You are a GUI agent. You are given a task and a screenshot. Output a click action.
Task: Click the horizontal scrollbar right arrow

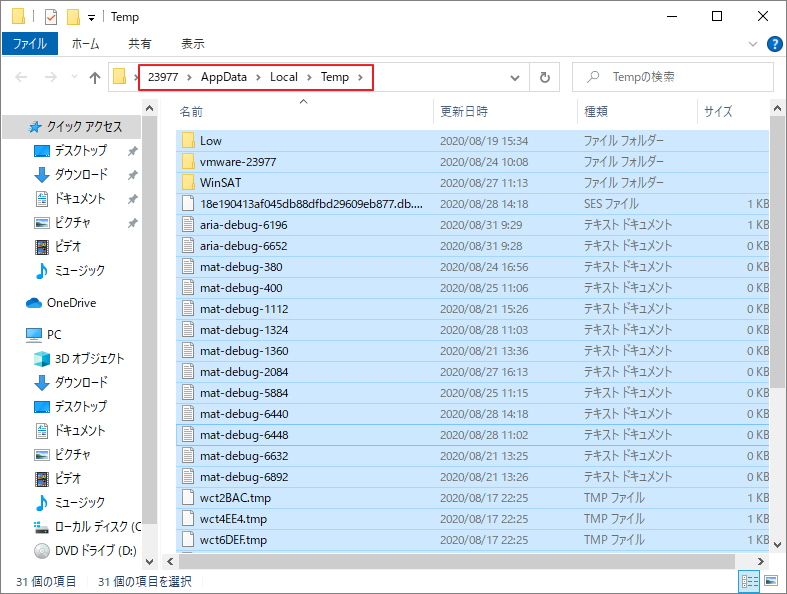click(x=761, y=561)
